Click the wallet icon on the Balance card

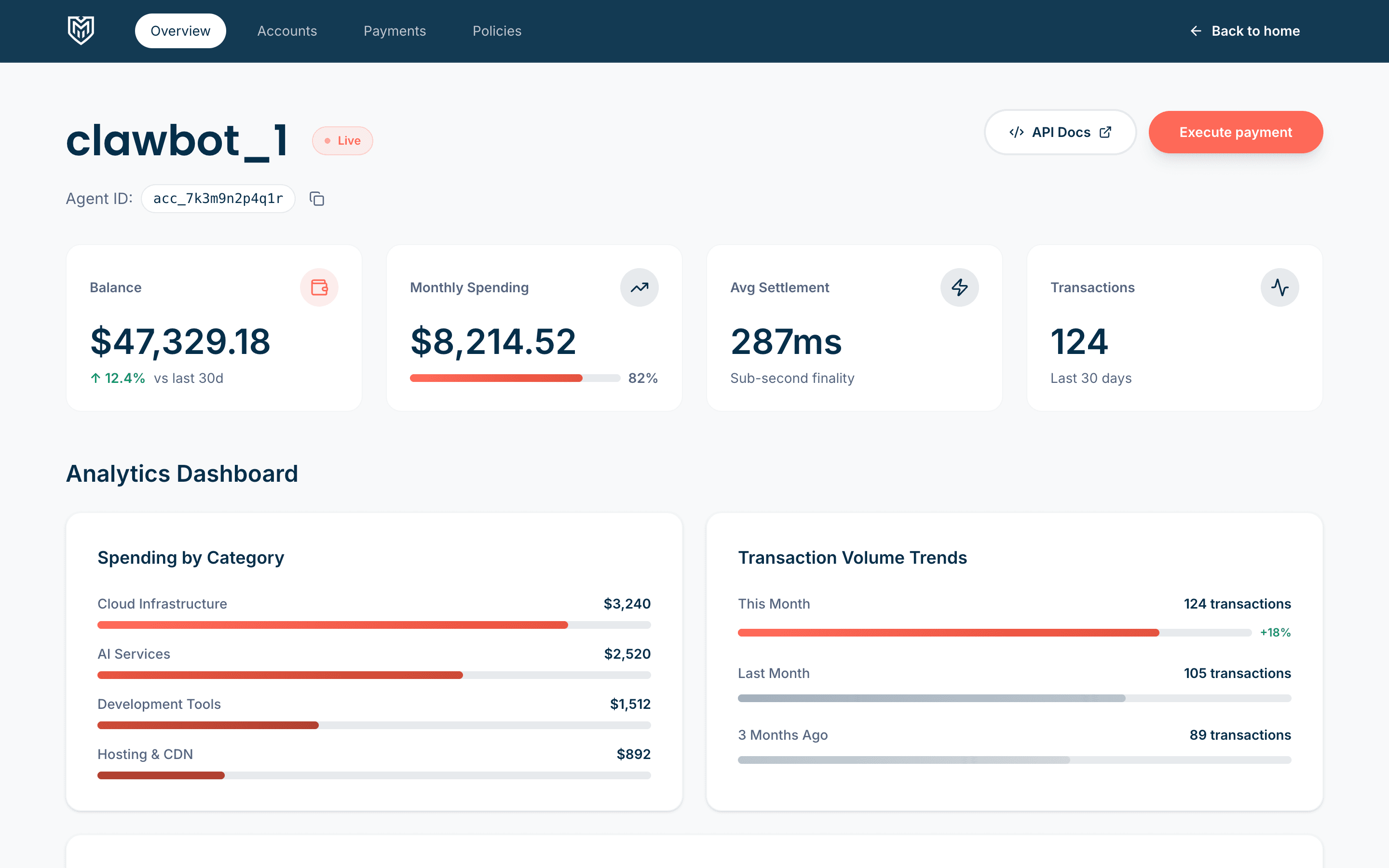319,287
